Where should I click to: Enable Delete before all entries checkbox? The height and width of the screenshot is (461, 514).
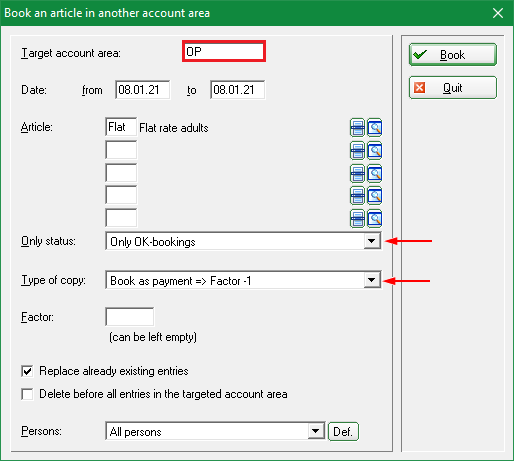(x=27, y=394)
